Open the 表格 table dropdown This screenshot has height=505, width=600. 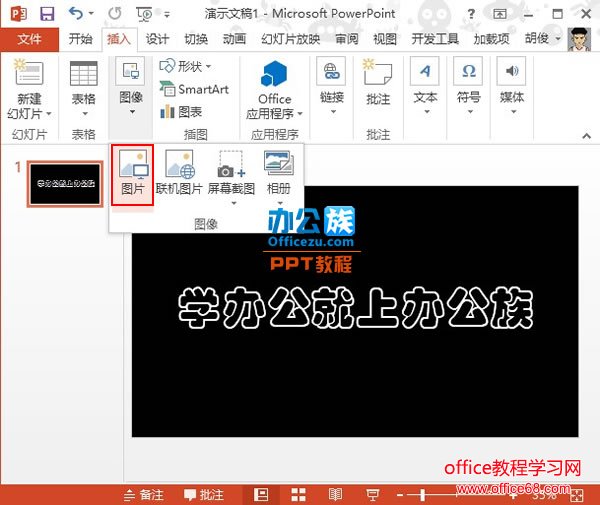[x=83, y=90]
